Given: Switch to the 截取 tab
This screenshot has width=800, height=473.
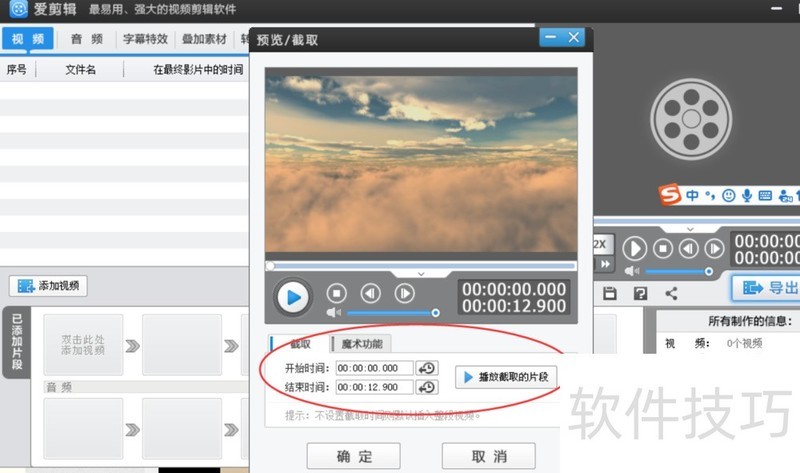Looking at the screenshot, I should point(299,344).
